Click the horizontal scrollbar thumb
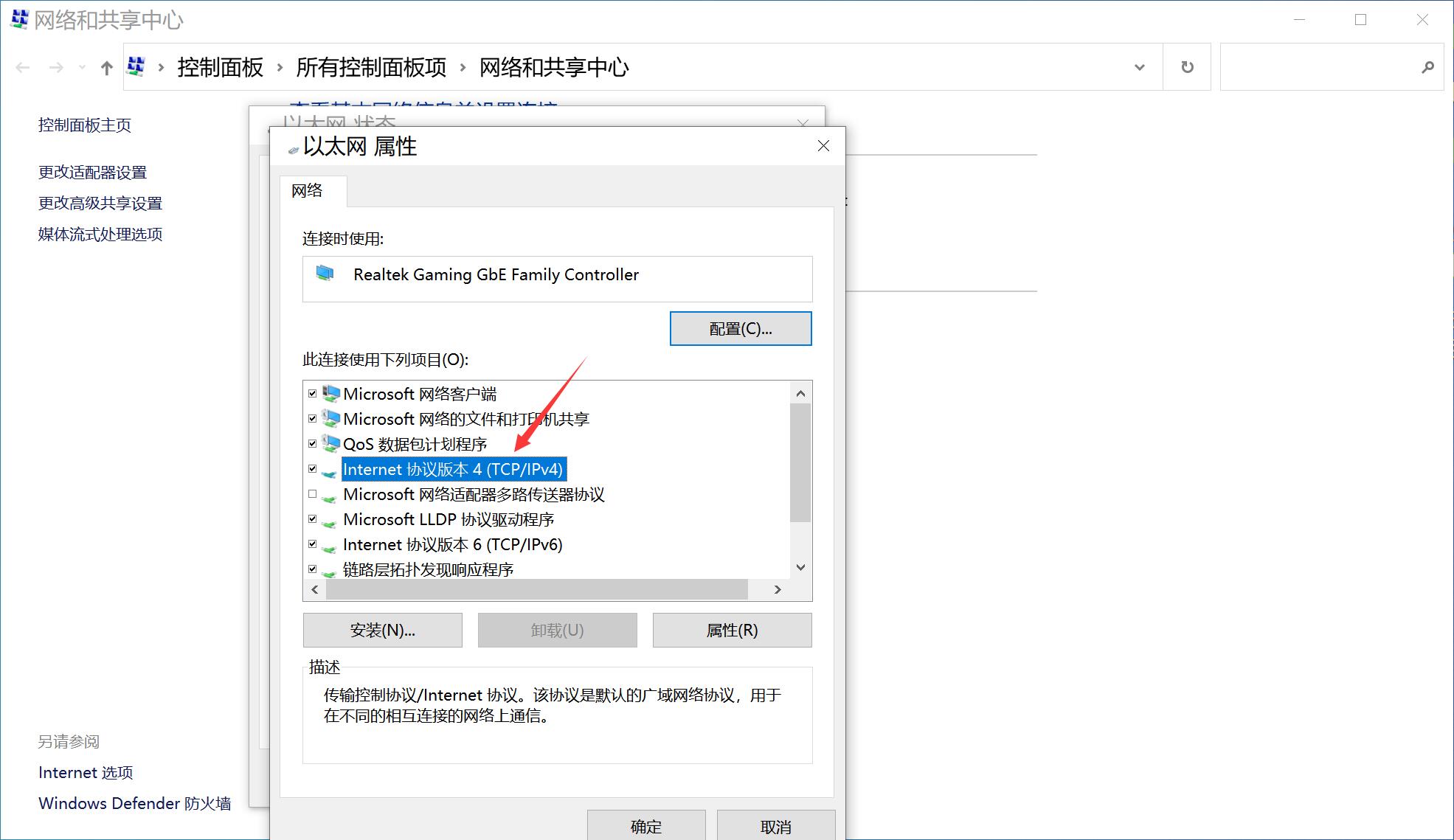This screenshot has height=840, width=1454. pos(537,589)
